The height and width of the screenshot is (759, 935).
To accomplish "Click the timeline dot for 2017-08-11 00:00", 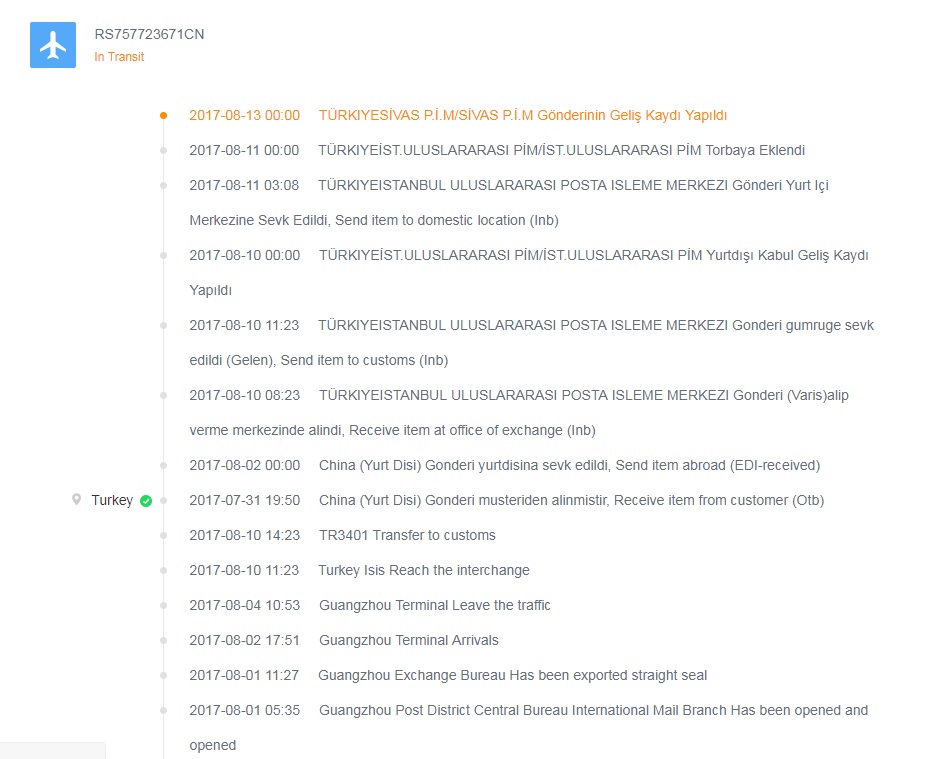I will tap(163, 151).
